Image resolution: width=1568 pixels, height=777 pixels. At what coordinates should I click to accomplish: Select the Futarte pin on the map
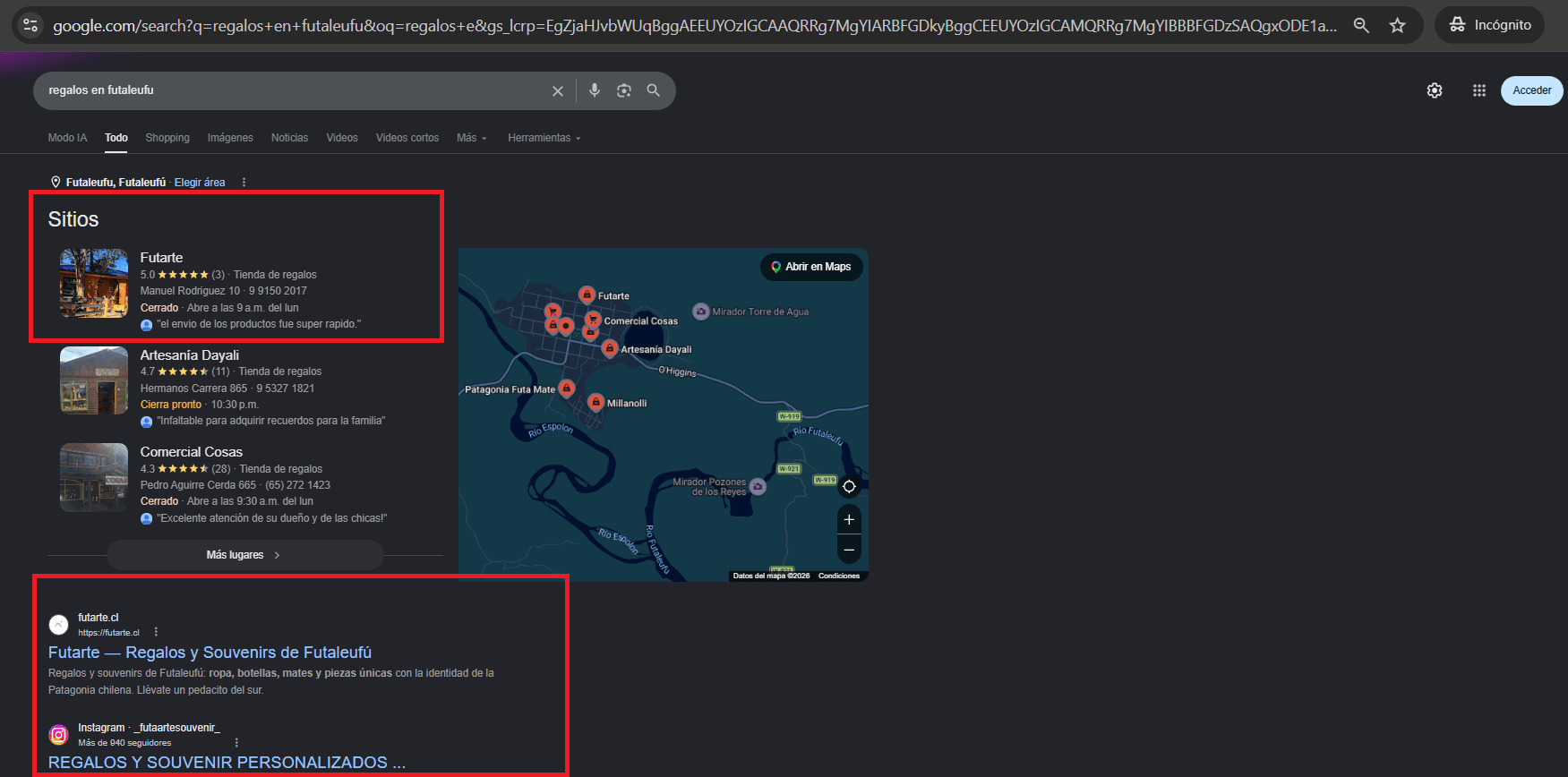click(587, 295)
